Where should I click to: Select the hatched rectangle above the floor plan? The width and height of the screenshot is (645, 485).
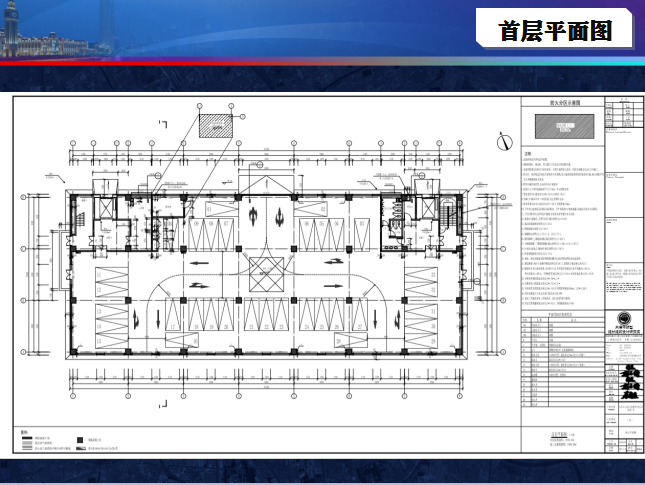tap(212, 125)
